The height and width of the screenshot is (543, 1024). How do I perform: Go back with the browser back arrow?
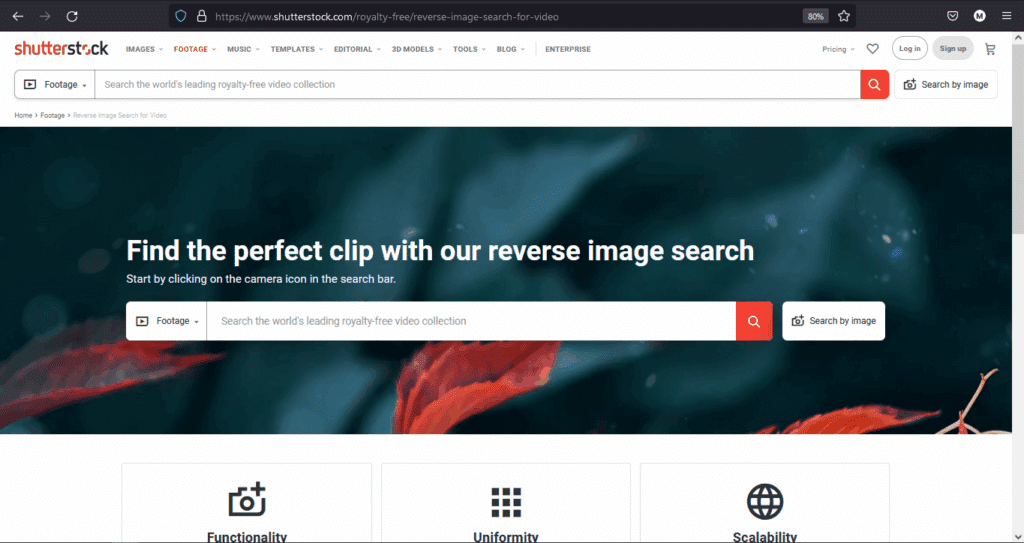pos(18,16)
